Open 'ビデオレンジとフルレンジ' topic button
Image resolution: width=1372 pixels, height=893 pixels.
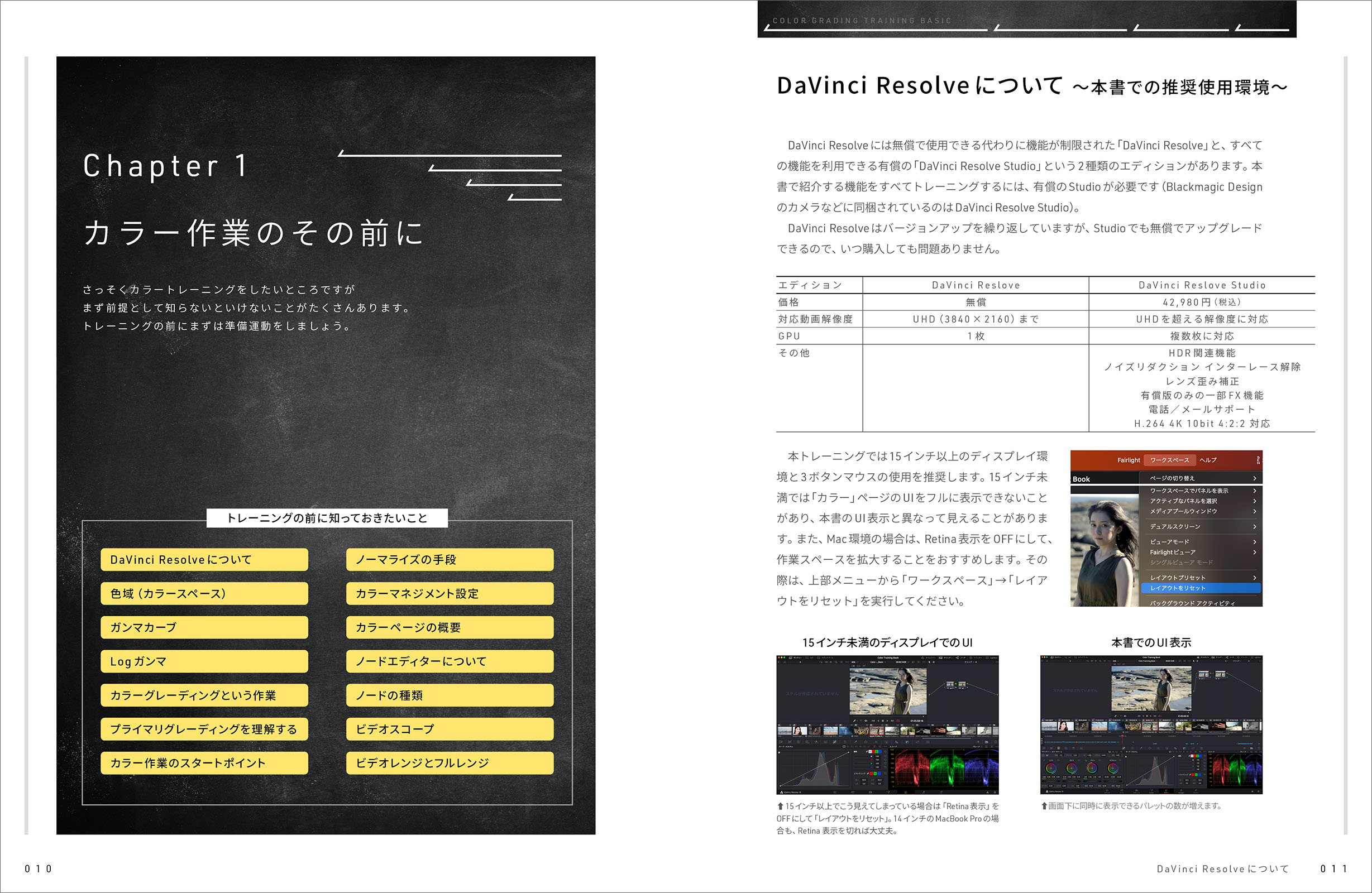coord(450,763)
